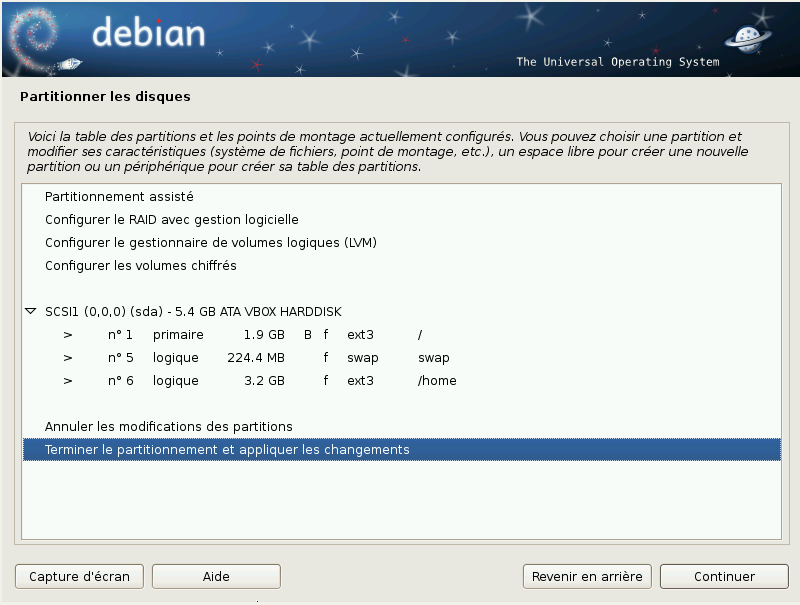Choose Configurer le RAID avec gestion logicielle
Viewport: 800px width, 605px height.
click(402, 219)
